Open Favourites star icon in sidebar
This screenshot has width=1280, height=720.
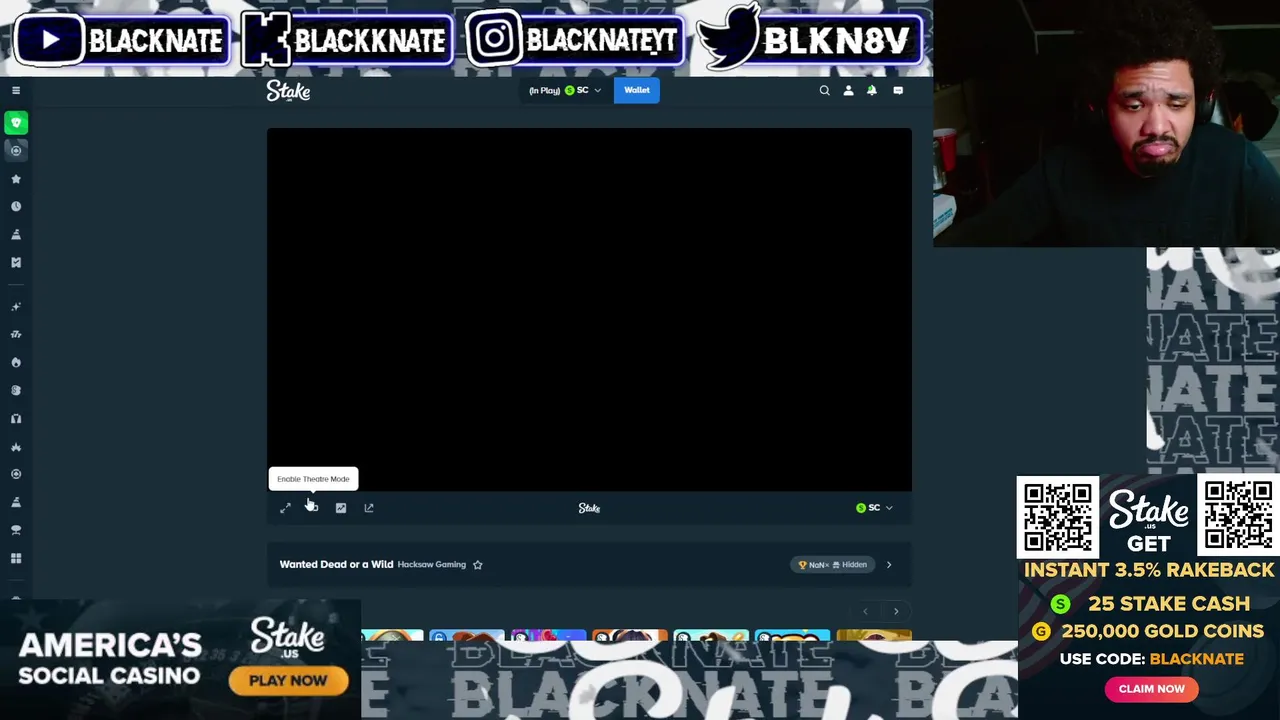(16, 179)
